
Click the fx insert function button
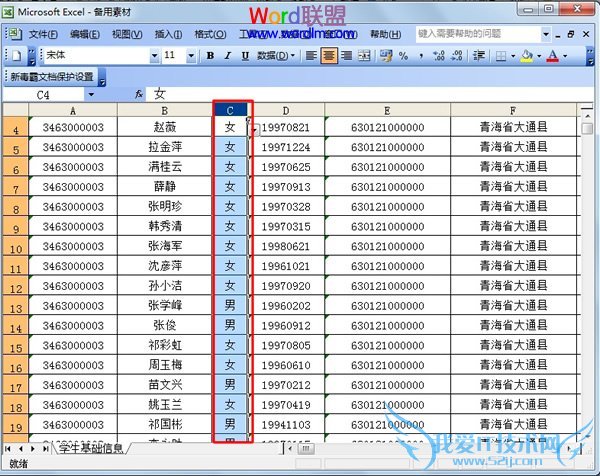139,94
